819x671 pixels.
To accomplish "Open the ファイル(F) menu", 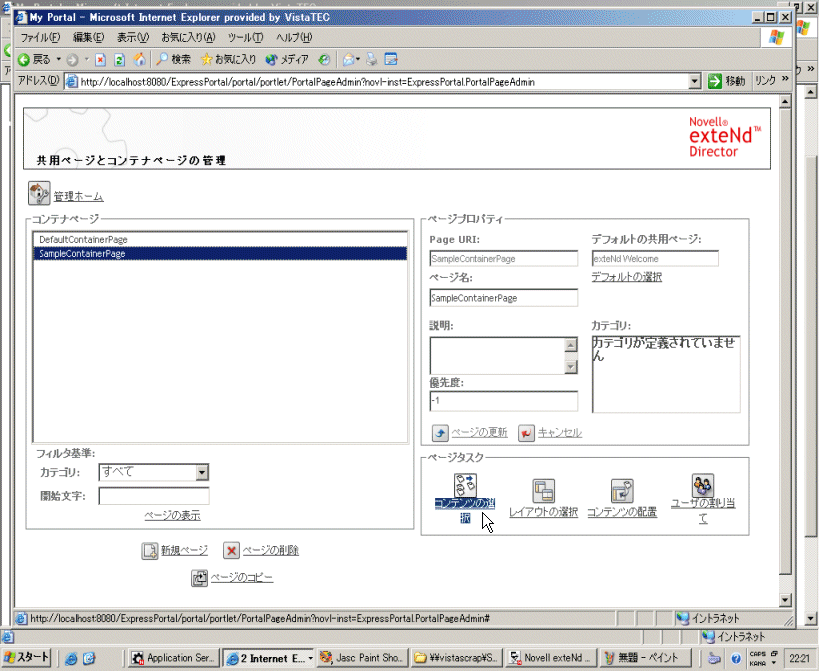I will 40,38.
